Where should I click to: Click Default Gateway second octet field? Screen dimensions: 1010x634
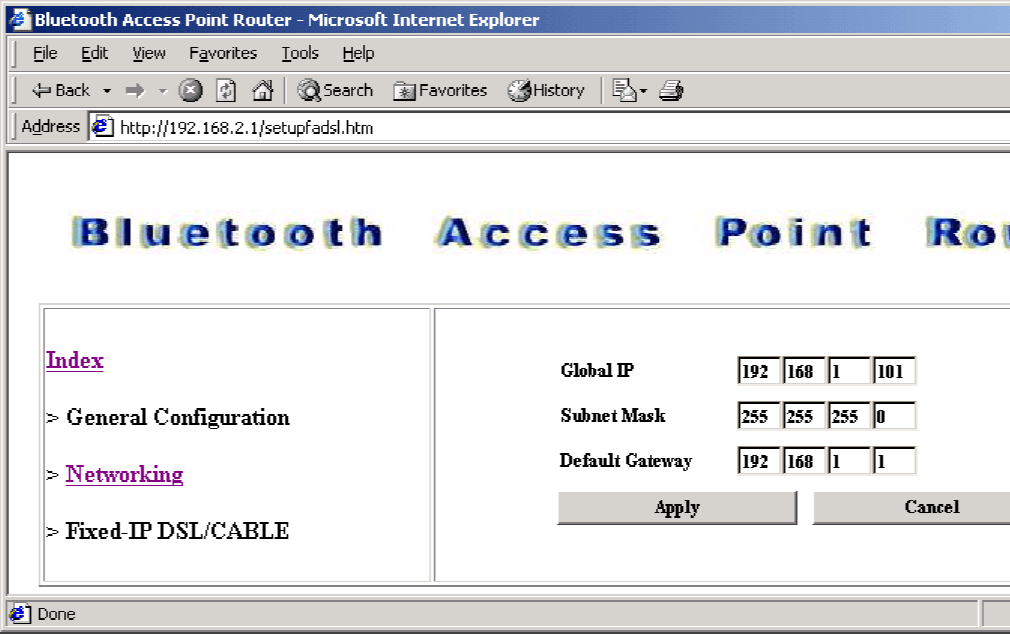[x=804, y=461]
